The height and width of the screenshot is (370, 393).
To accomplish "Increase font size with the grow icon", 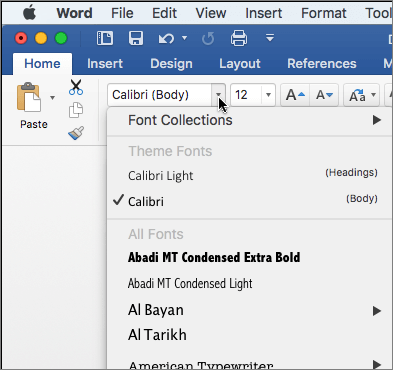I will pyautogui.click(x=295, y=95).
